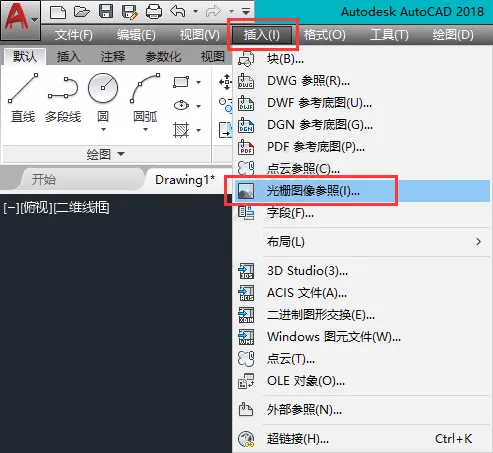Viewport: 493px width, 453px height.
Task: Choose 光栅图像参照(I)... menu entry
Action: click(362, 191)
